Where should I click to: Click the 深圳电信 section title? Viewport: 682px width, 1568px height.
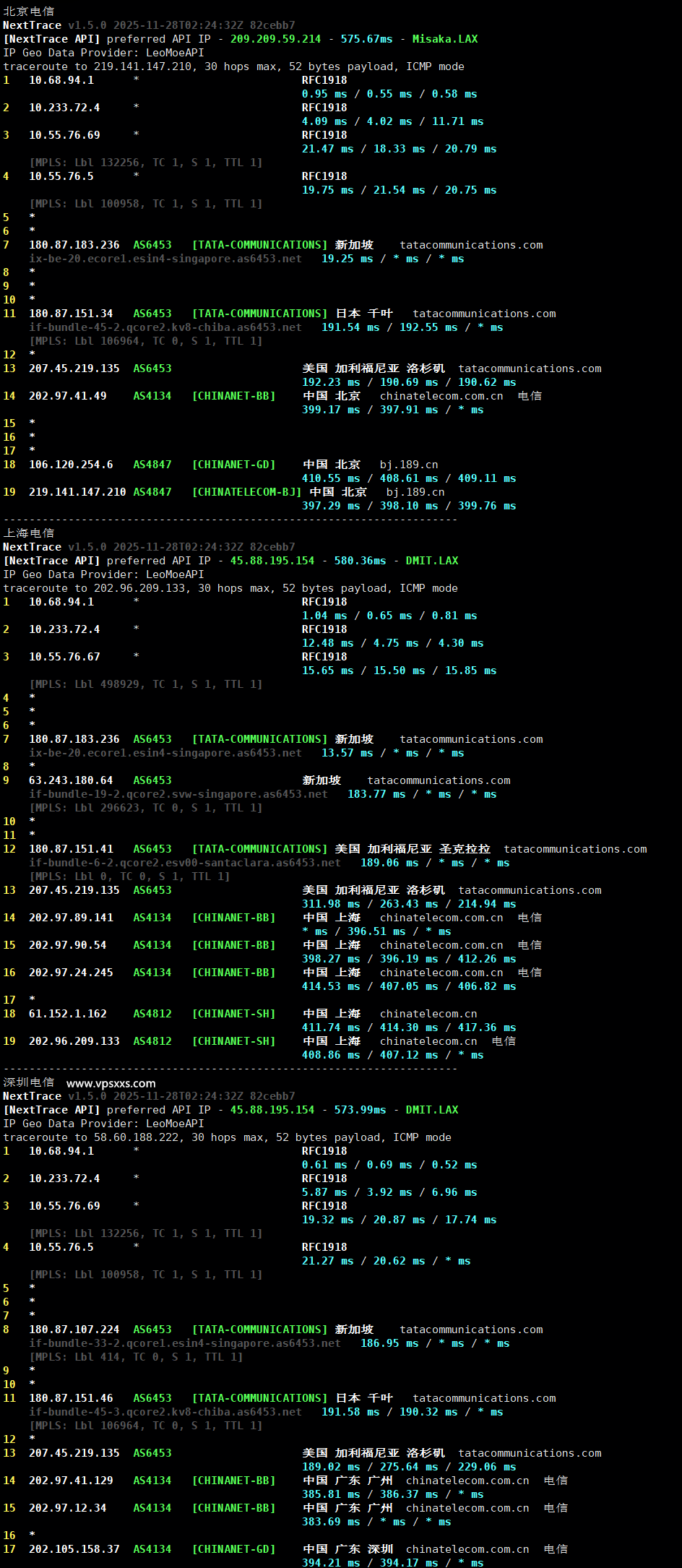click(x=29, y=1082)
